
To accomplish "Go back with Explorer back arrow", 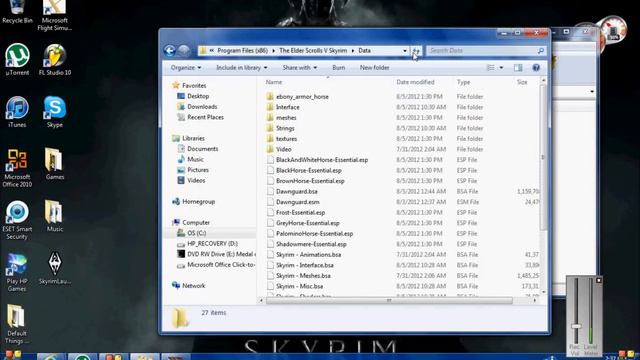I will coord(170,51).
